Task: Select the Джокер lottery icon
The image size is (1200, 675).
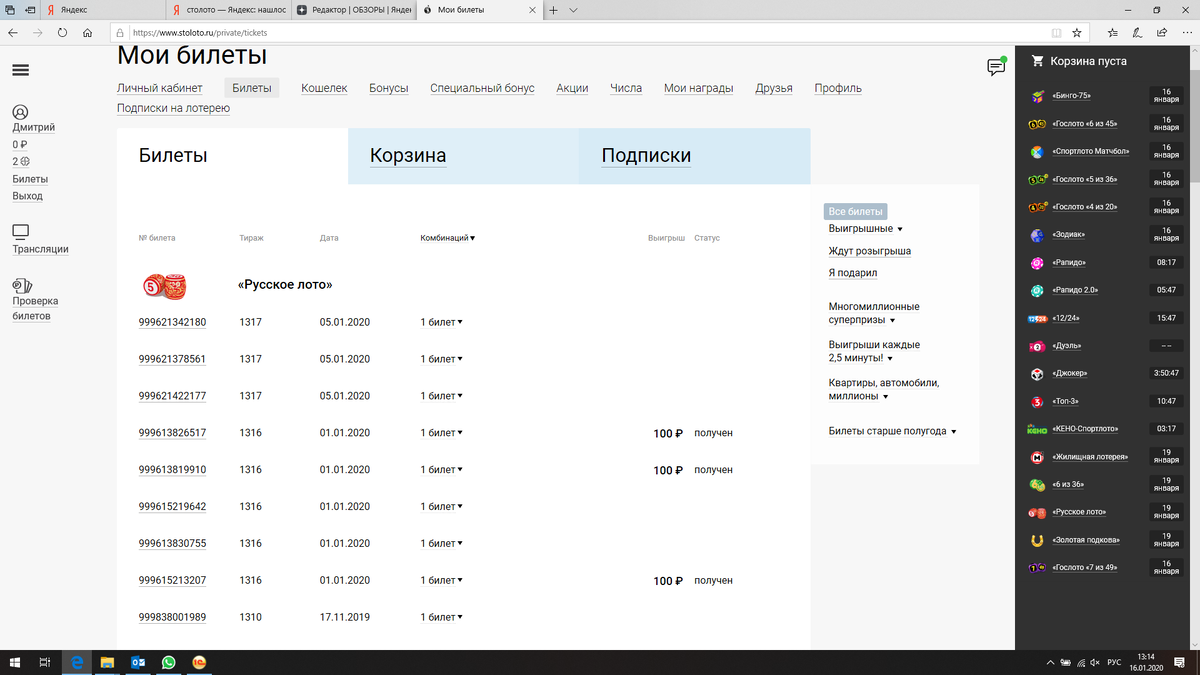Action: point(1037,374)
